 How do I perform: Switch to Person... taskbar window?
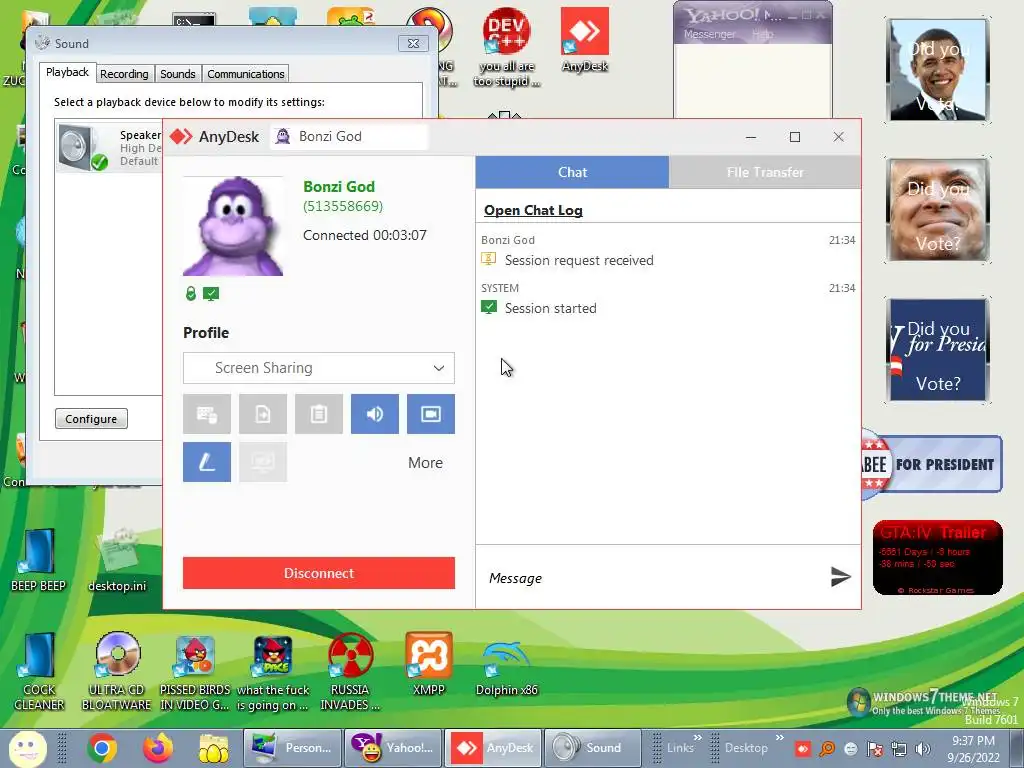292,748
